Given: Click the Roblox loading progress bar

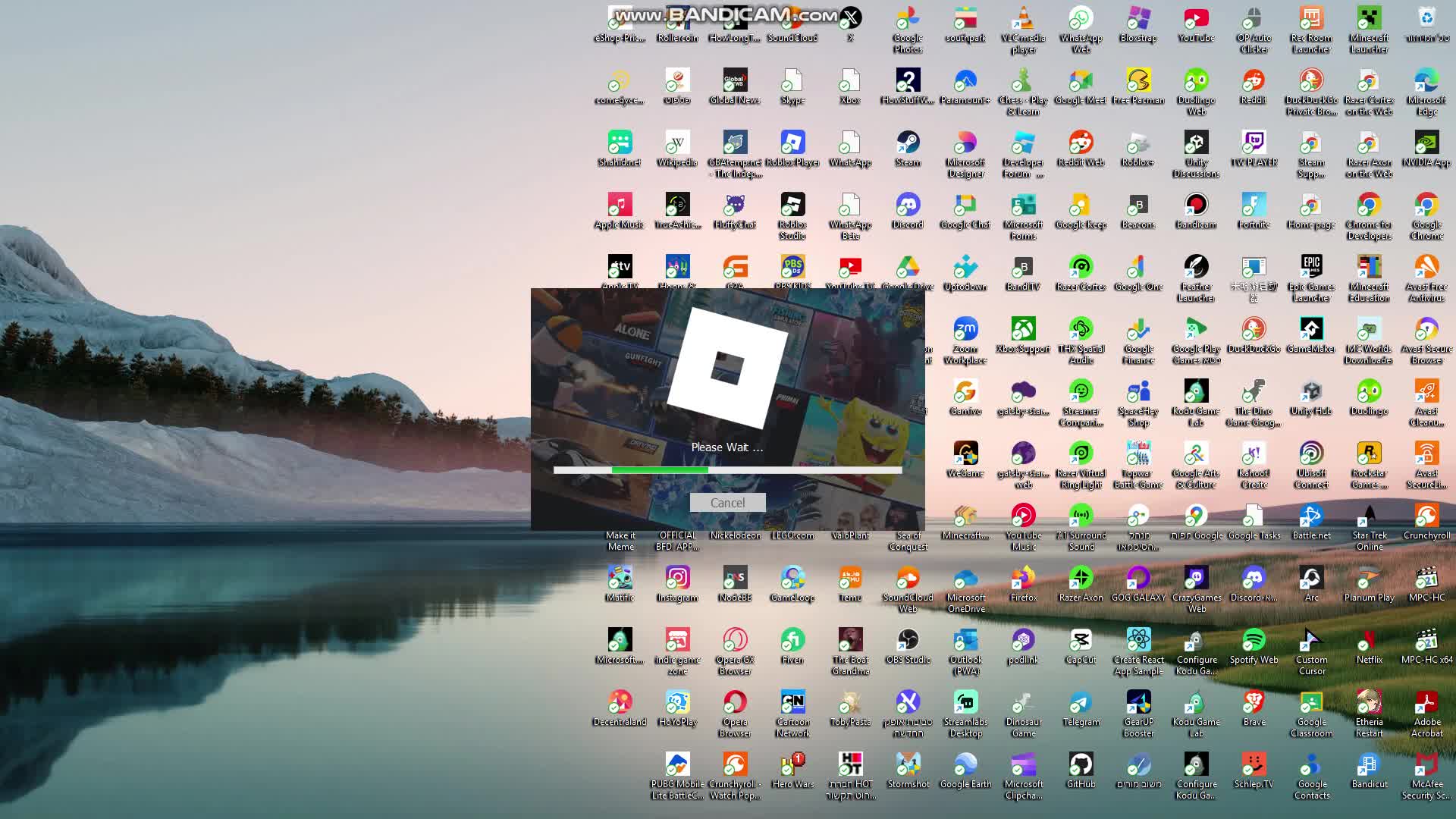Looking at the screenshot, I should pos(727,470).
